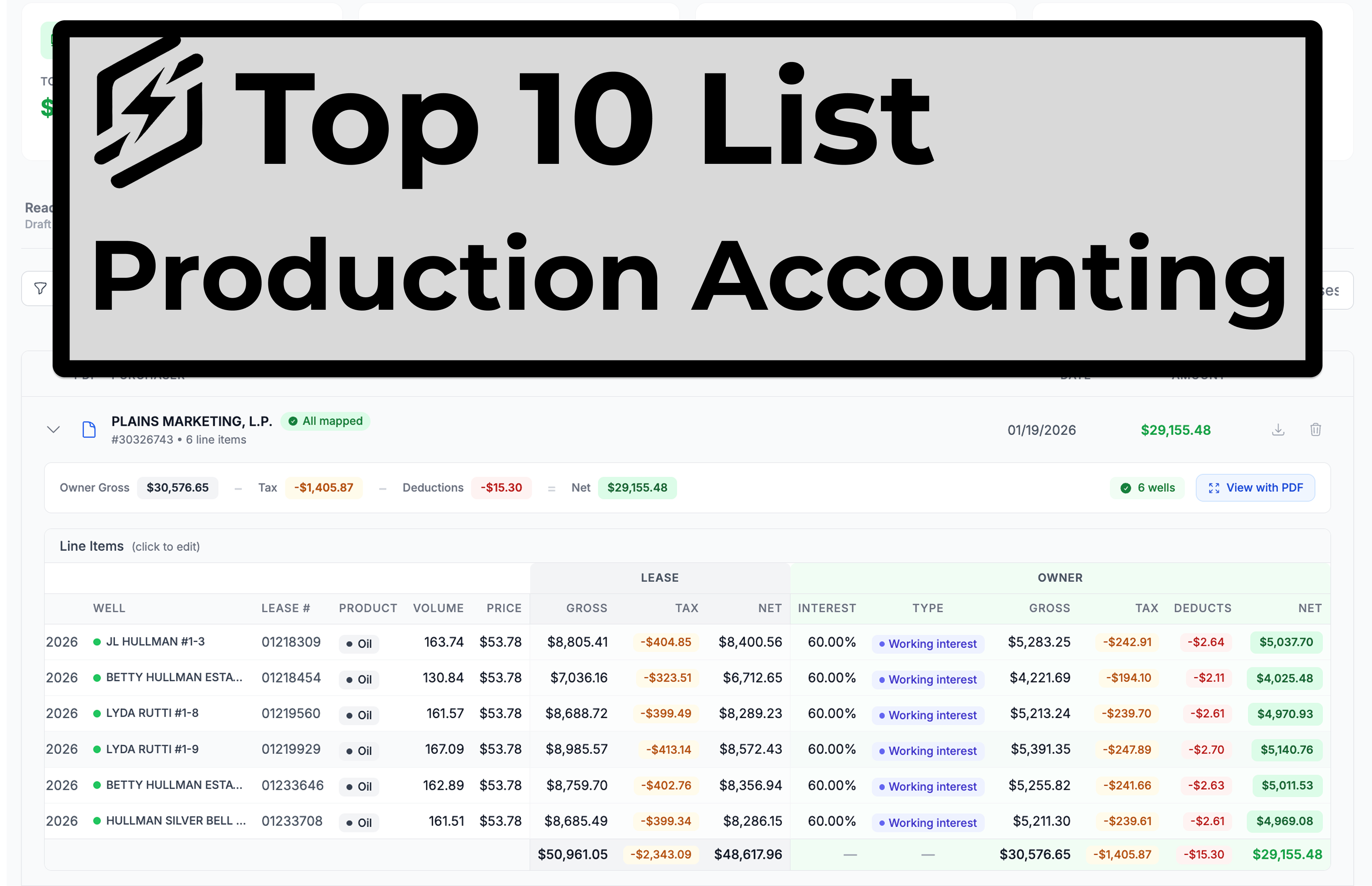Viewport: 1372px width, 886px height.
Task: Click the trash icon to delete the statement
Action: (1315, 430)
